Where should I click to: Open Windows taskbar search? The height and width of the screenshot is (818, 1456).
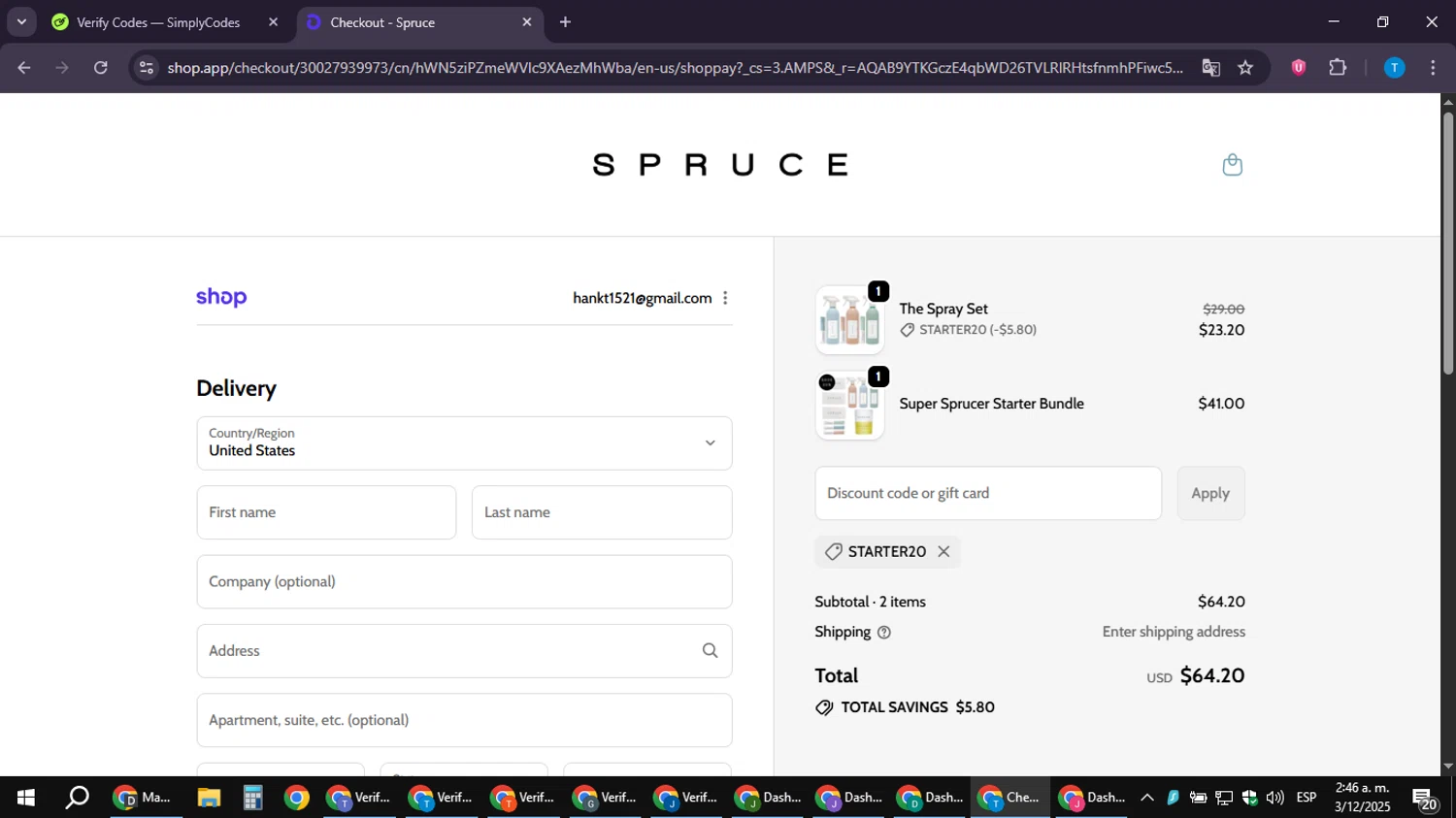(77, 798)
